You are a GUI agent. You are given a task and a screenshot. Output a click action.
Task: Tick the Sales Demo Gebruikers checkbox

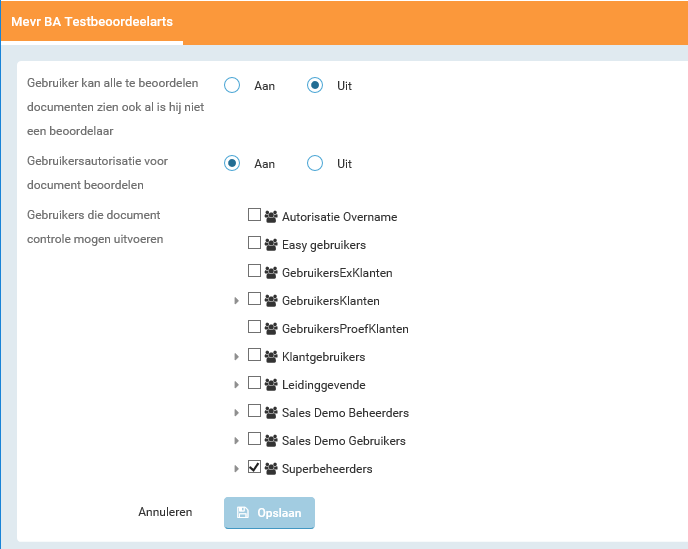[x=254, y=439]
